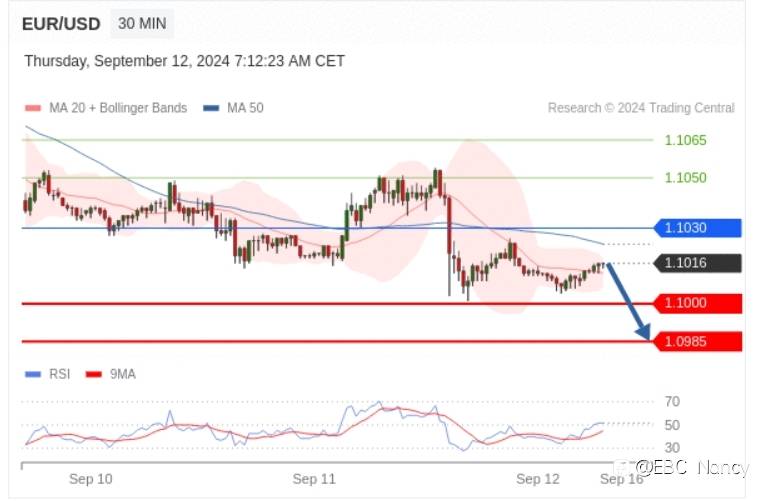Click the 'MA 20 + Bollinger Bands' legend label
The width and height of the screenshot is (759, 501).
(x=118, y=107)
